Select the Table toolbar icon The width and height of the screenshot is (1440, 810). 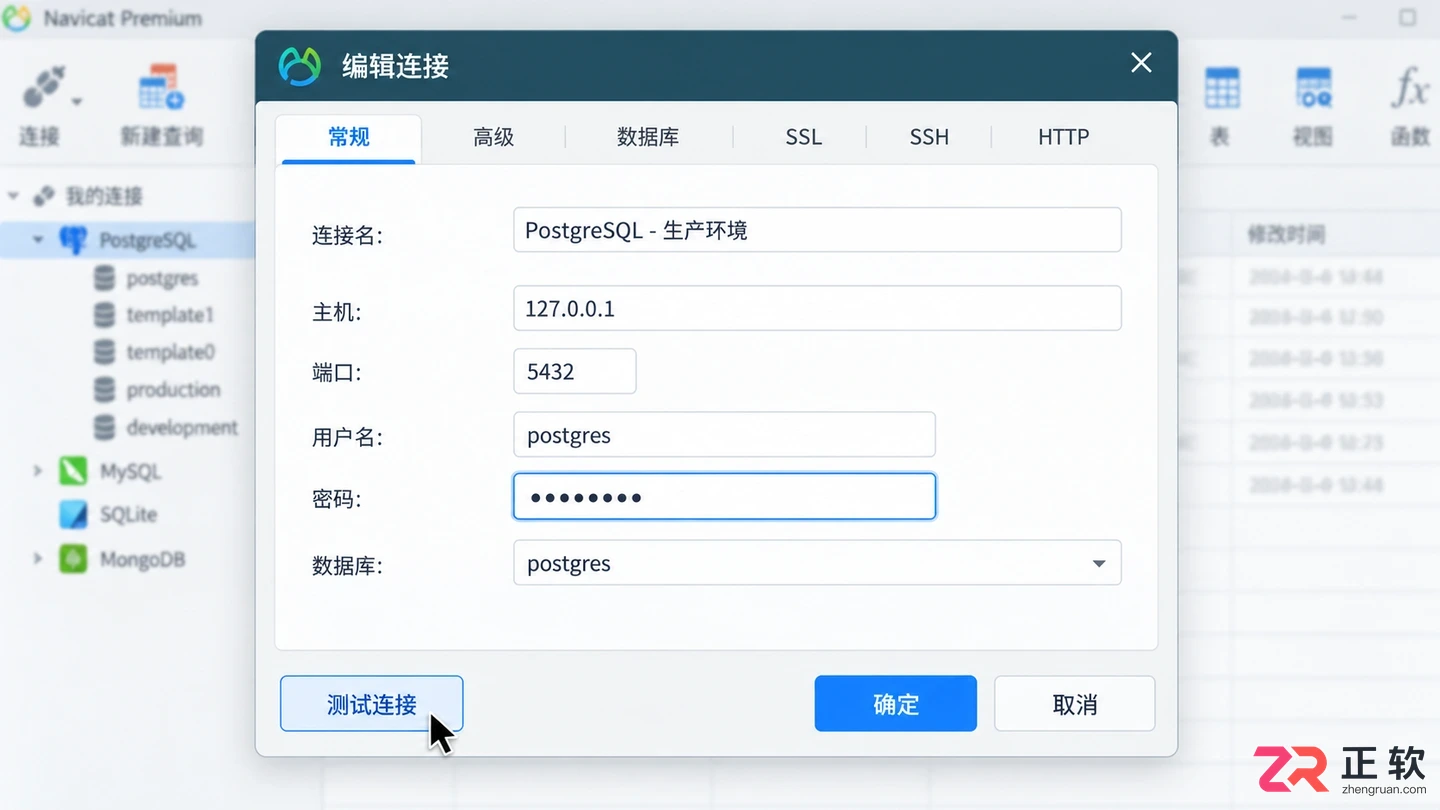click(x=1221, y=89)
